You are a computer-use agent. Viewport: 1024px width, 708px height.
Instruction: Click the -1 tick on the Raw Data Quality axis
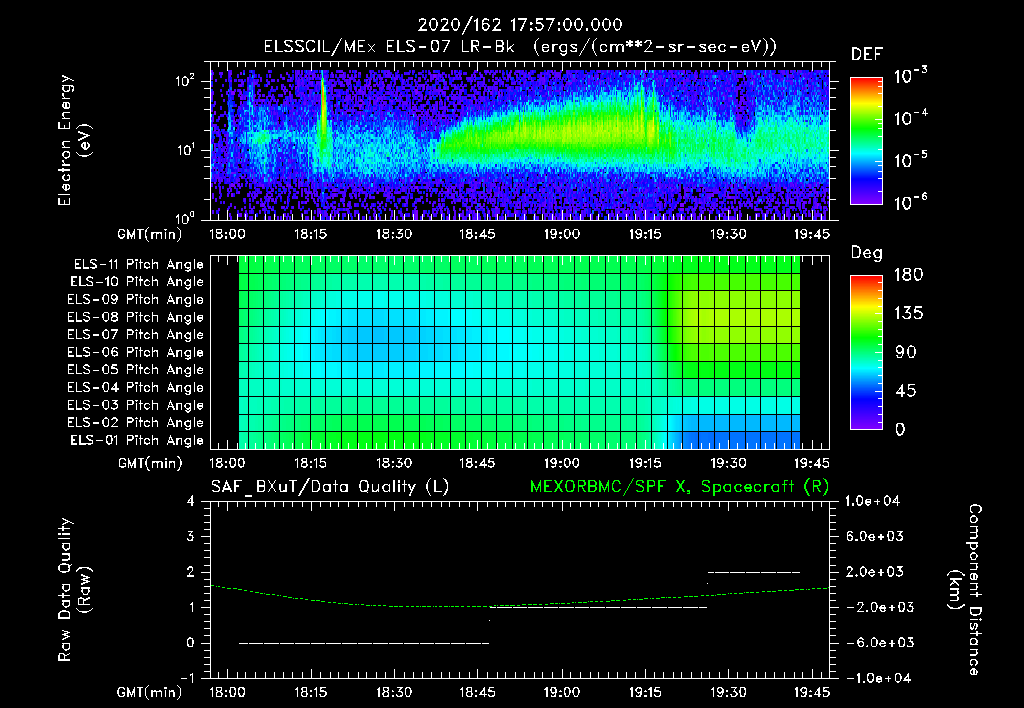tap(187, 678)
